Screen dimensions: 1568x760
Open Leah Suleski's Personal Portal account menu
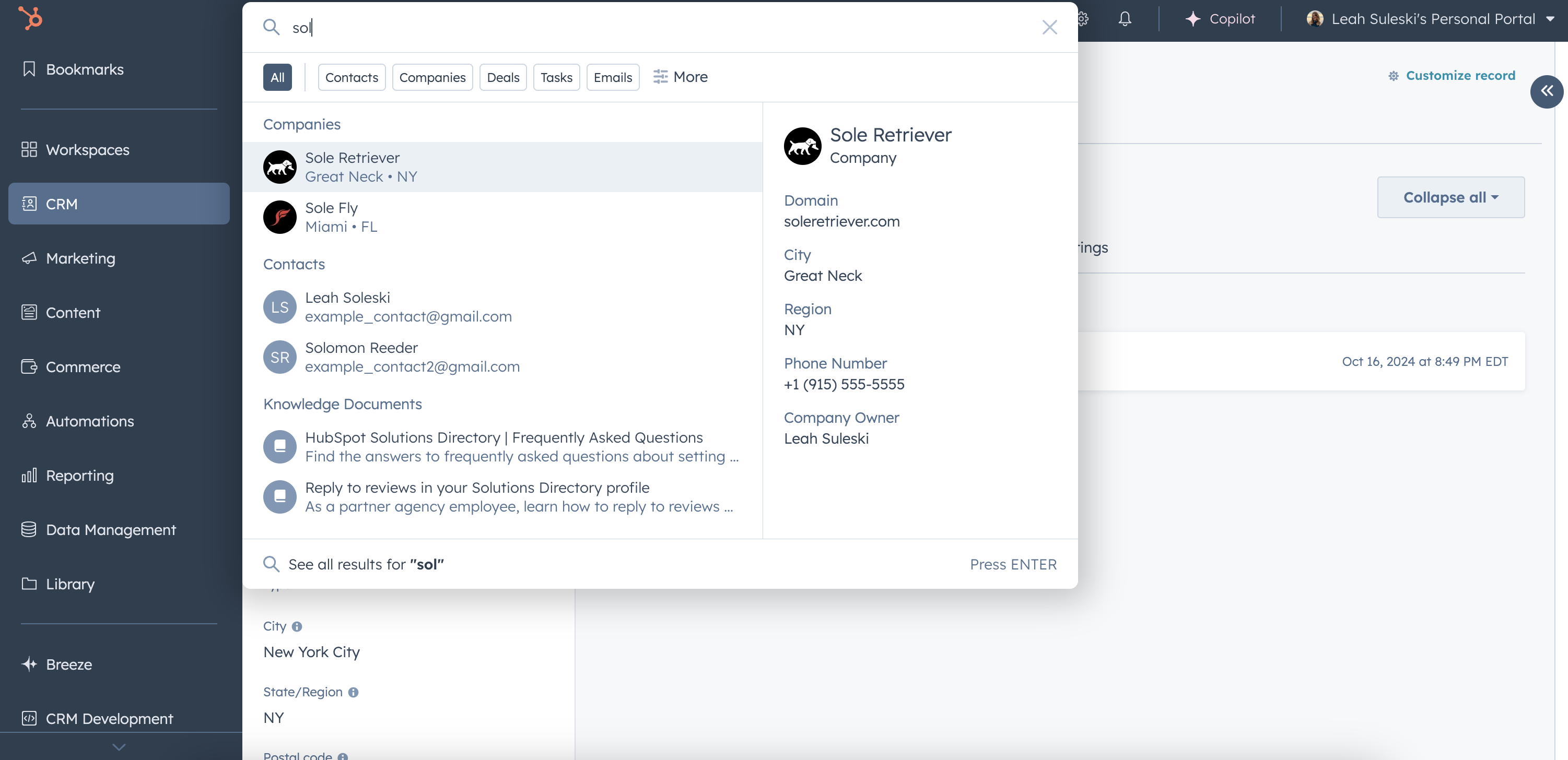point(1431,19)
